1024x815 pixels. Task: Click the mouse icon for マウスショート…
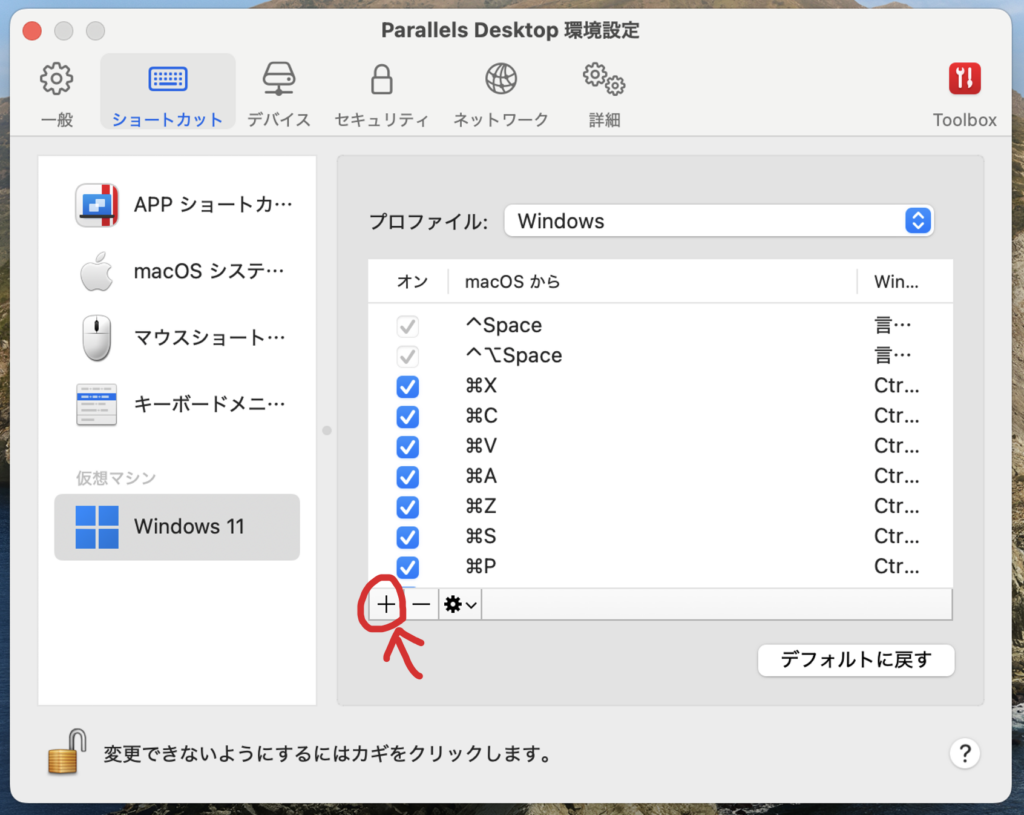[x=97, y=338]
